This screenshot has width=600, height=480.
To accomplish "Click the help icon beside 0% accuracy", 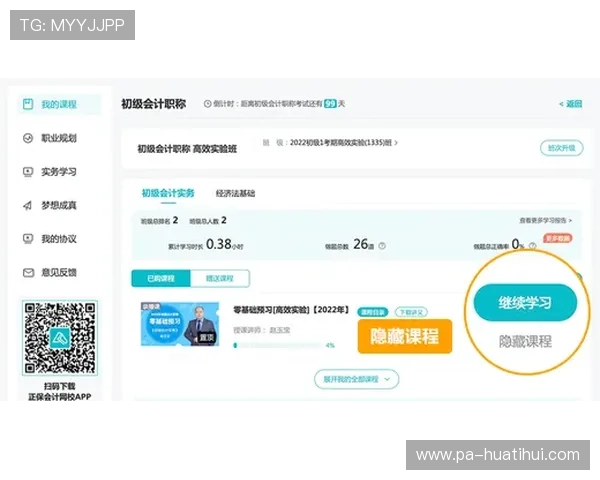I will coord(532,246).
